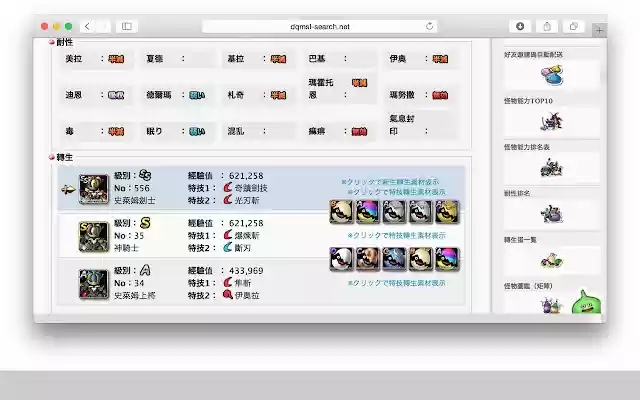Open 怪物圖鑑 (矩陣) sidebar link

click(x=528, y=286)
